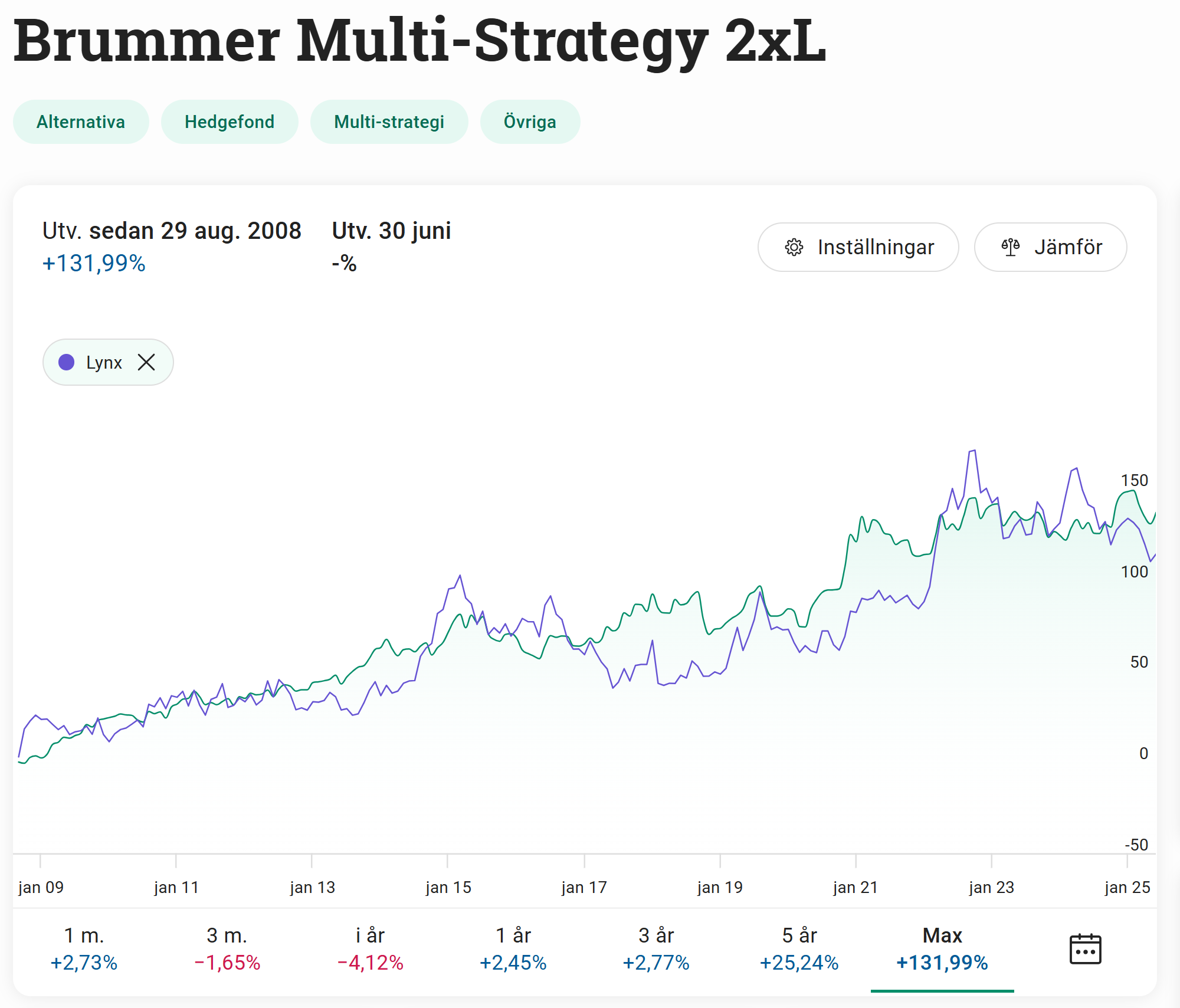Show the 1 år performance period
The width and height of the screenshot is (1180, 1008).
click(513, 948)
